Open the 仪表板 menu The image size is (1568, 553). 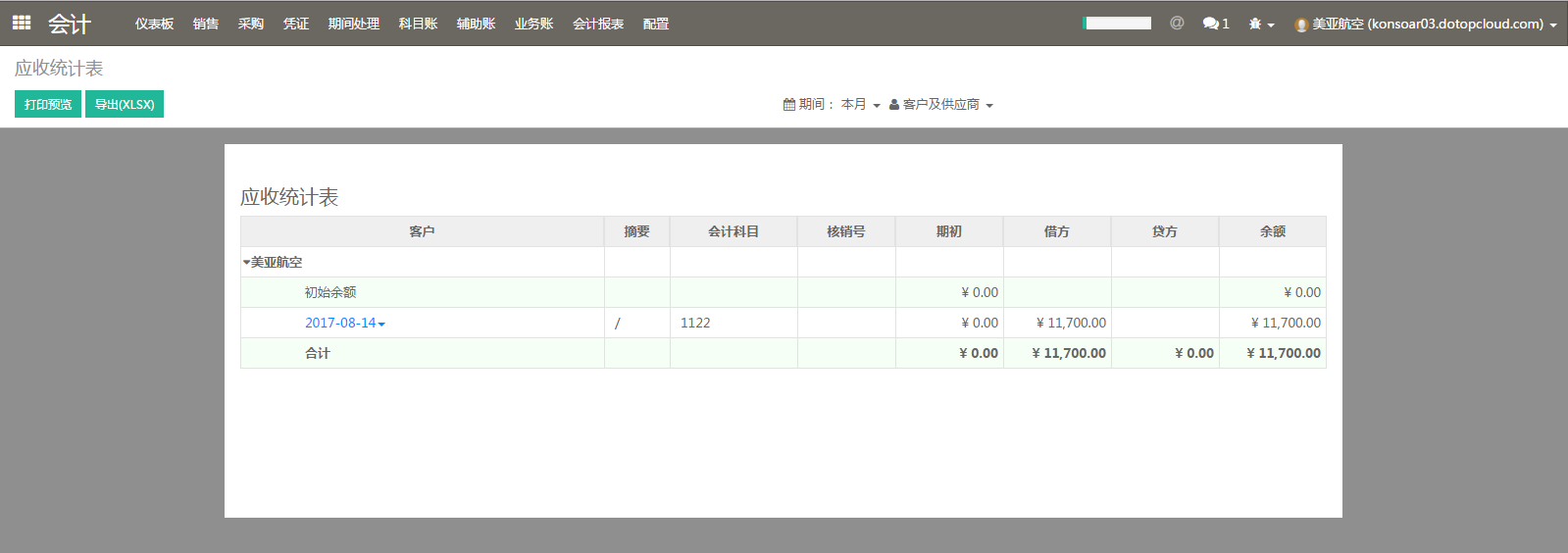point(155,24)
